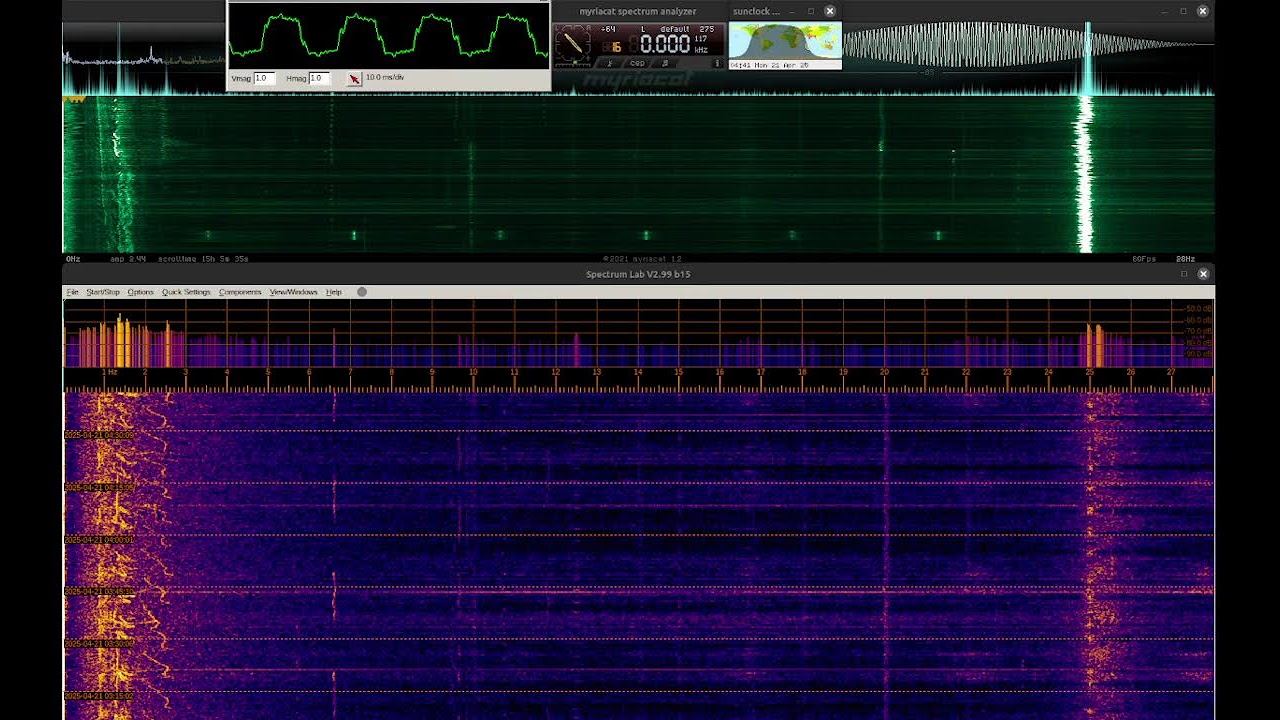The height and width of the screenshot is (720, 1280).
Task: Click the info 'i' button in myriacat
Action: click(717, 63)
